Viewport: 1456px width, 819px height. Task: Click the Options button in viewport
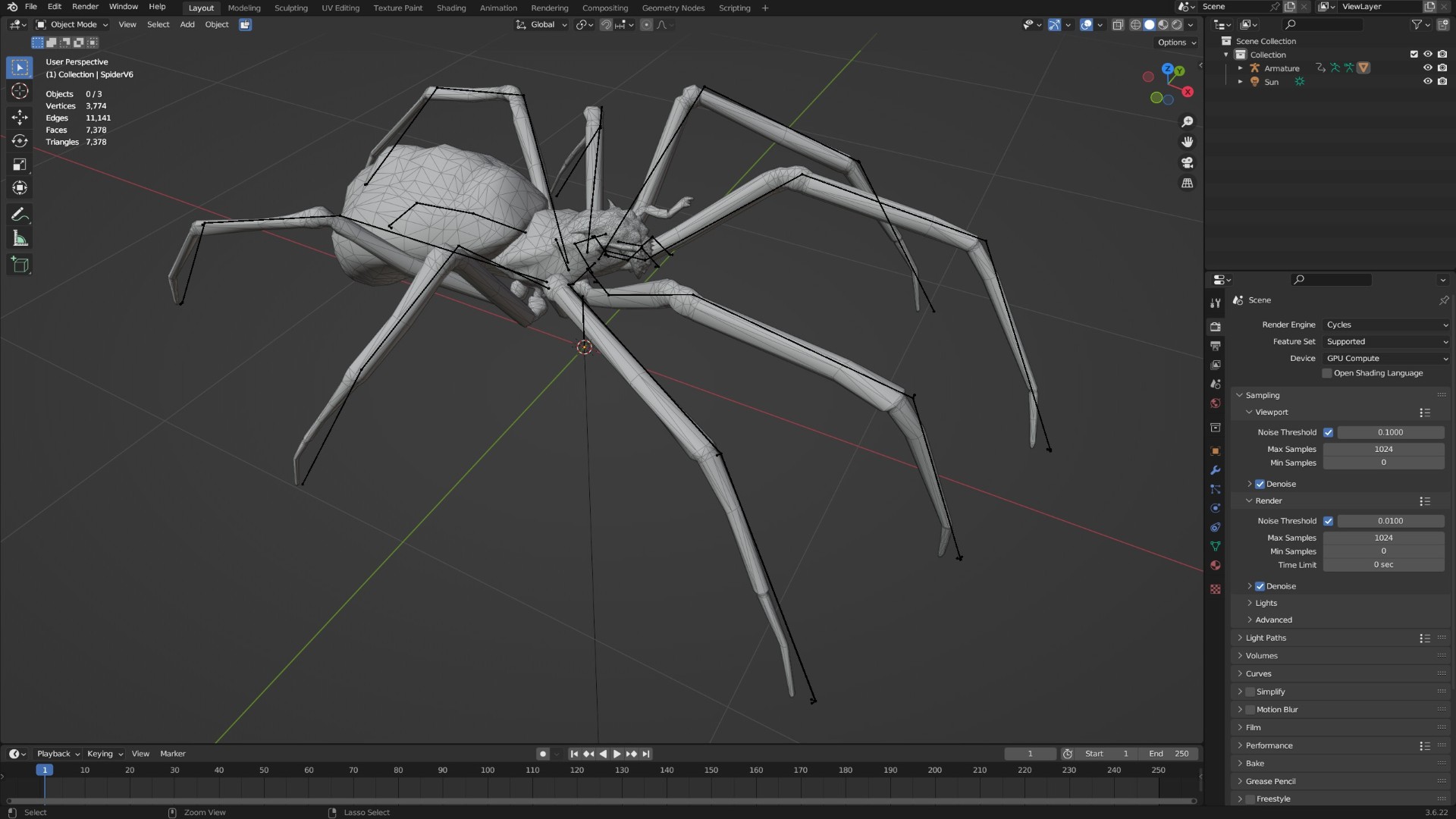(x=1177, y=42)
